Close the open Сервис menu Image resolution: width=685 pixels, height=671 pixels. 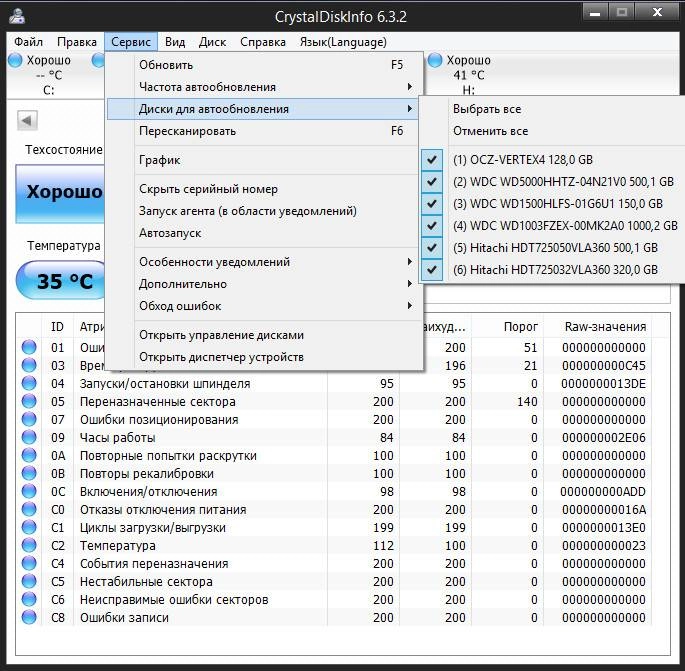click(131, 42)
